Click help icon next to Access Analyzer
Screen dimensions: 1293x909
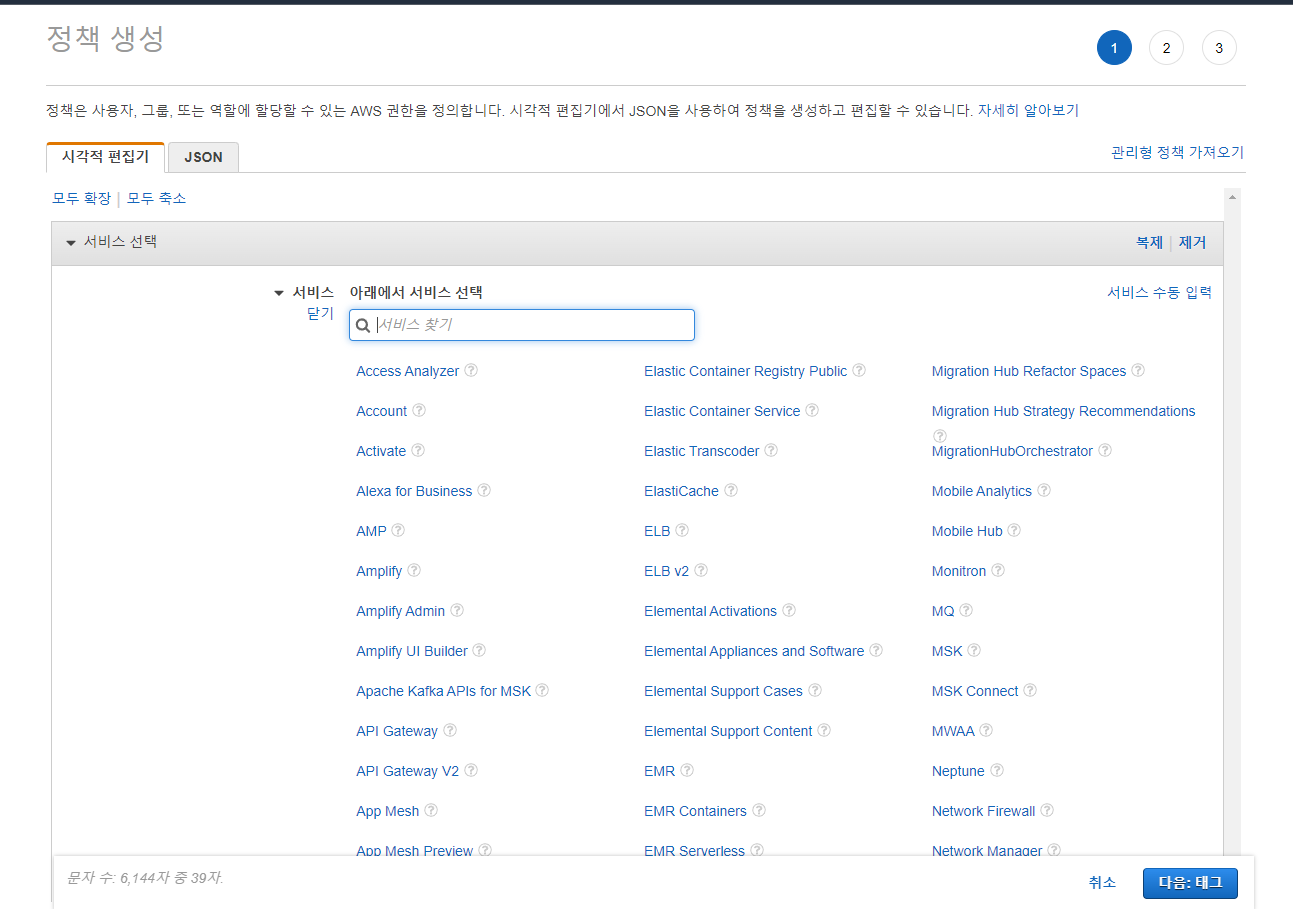click(x=471, y=370)
